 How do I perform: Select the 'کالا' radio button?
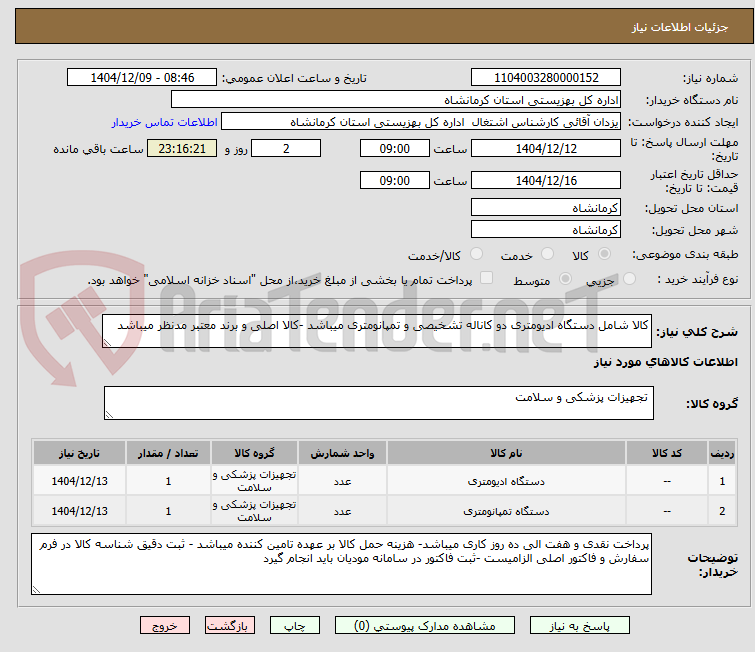[x=604, y=254]
